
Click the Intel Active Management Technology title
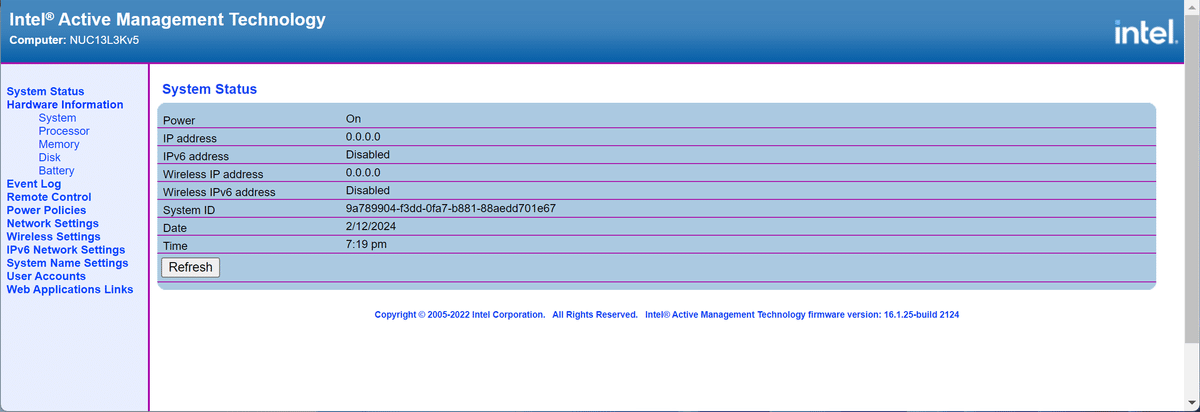click(x=167, y=18)
